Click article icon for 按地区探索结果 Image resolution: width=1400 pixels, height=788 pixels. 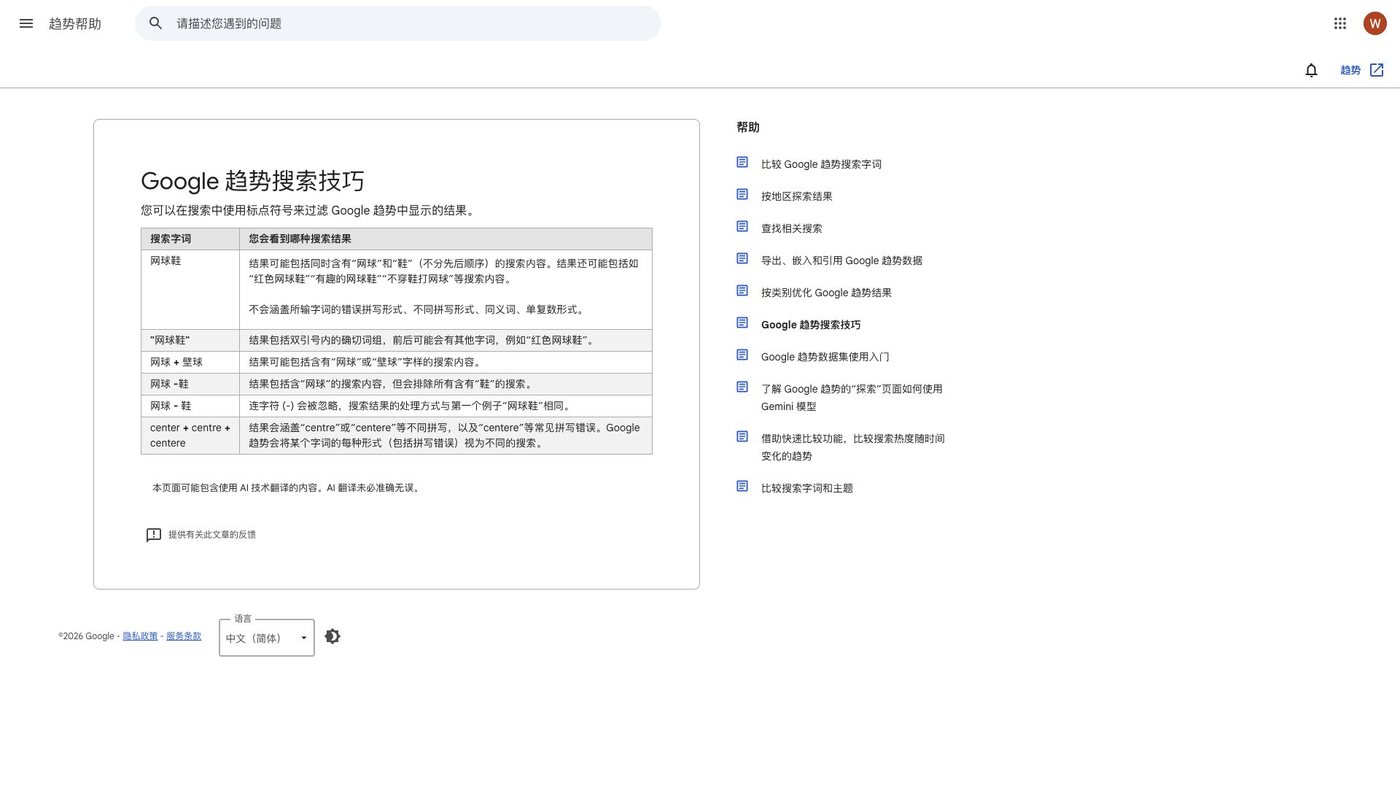pos(742,194)
